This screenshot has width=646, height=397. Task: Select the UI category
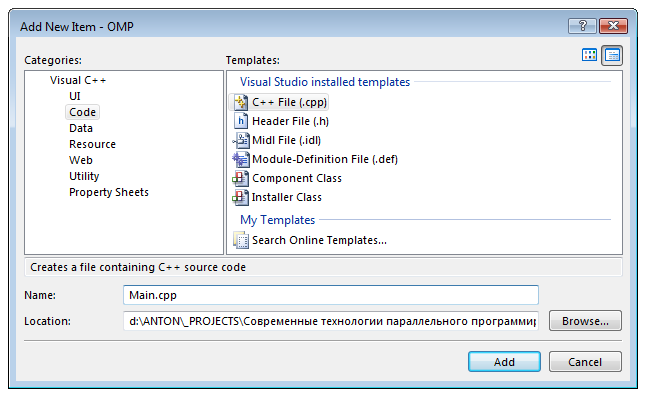(x=75, y=96)
